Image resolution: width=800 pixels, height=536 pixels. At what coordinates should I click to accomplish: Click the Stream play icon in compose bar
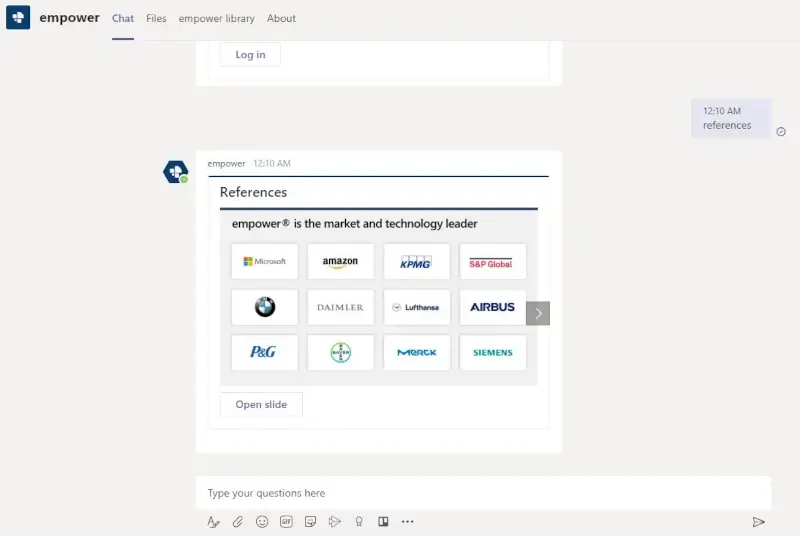334,522
